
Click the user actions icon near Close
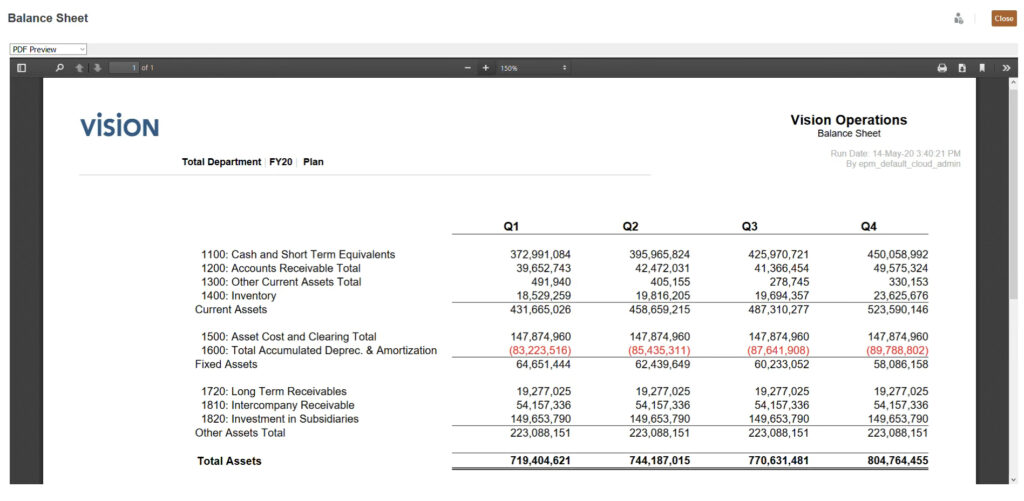coord(958,18)
